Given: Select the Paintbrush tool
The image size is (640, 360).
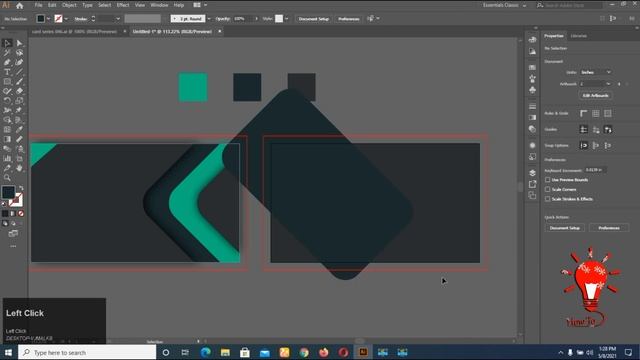Looking at the screenshot, I should (19, 82).
